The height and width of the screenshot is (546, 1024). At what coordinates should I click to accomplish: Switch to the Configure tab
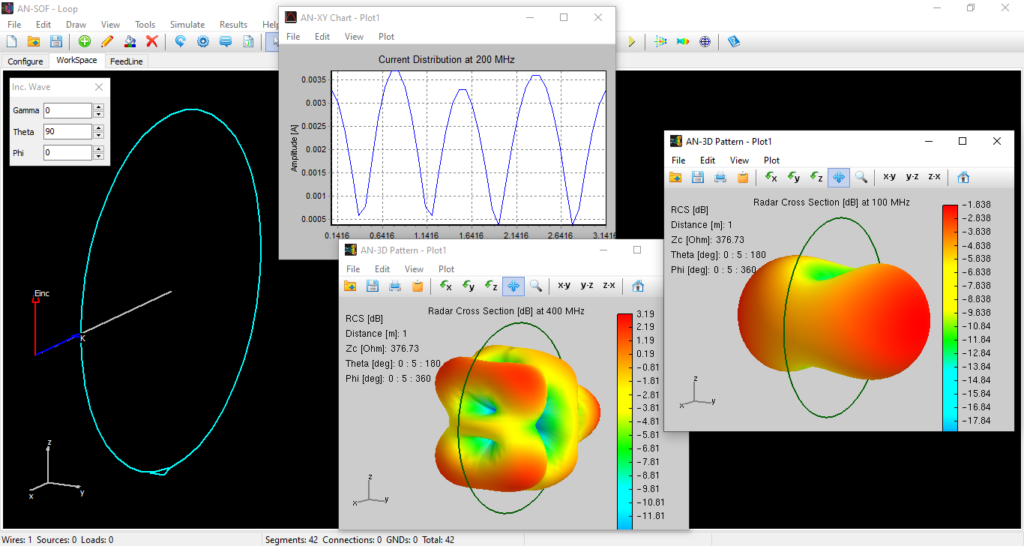pos(25,61)
